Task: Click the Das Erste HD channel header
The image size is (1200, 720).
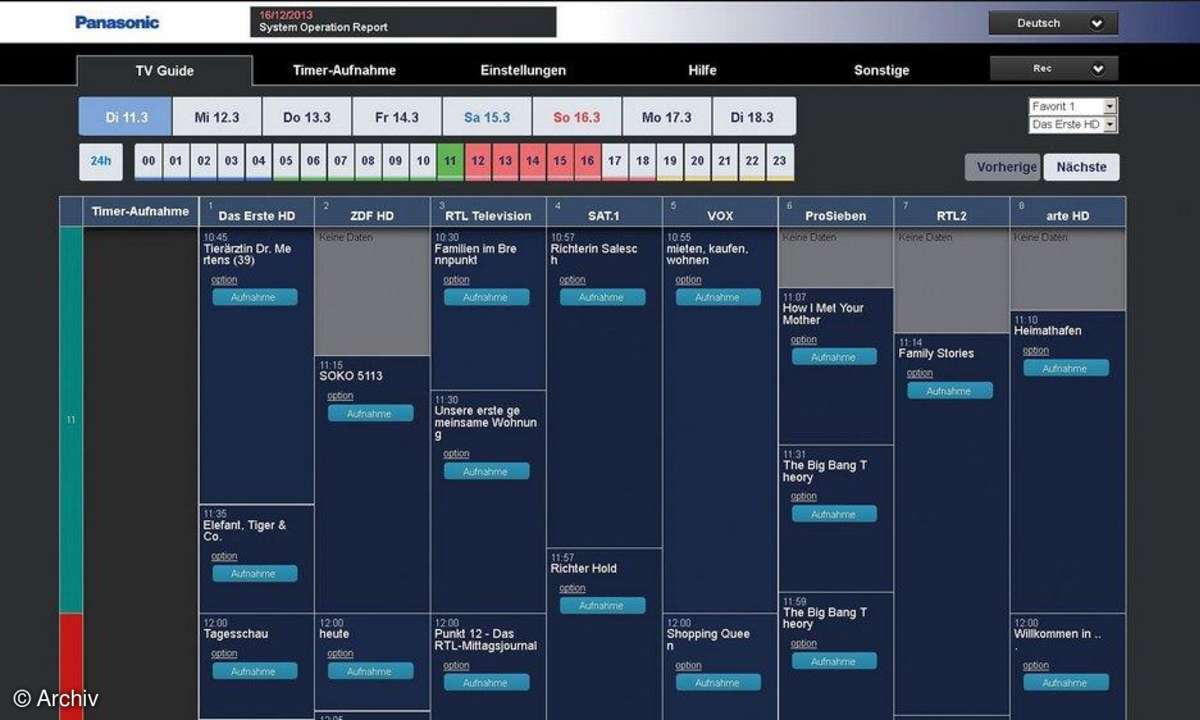Action: pos(257,212)
